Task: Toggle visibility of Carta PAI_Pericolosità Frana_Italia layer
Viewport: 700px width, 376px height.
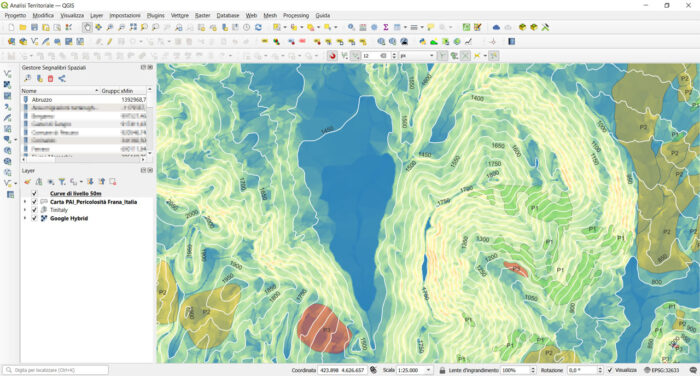Action: coord(34,202)
